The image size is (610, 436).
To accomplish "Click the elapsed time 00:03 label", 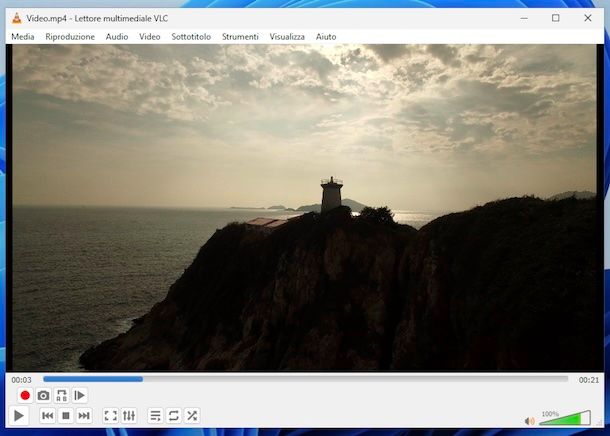I will click(x=21, y=380).
